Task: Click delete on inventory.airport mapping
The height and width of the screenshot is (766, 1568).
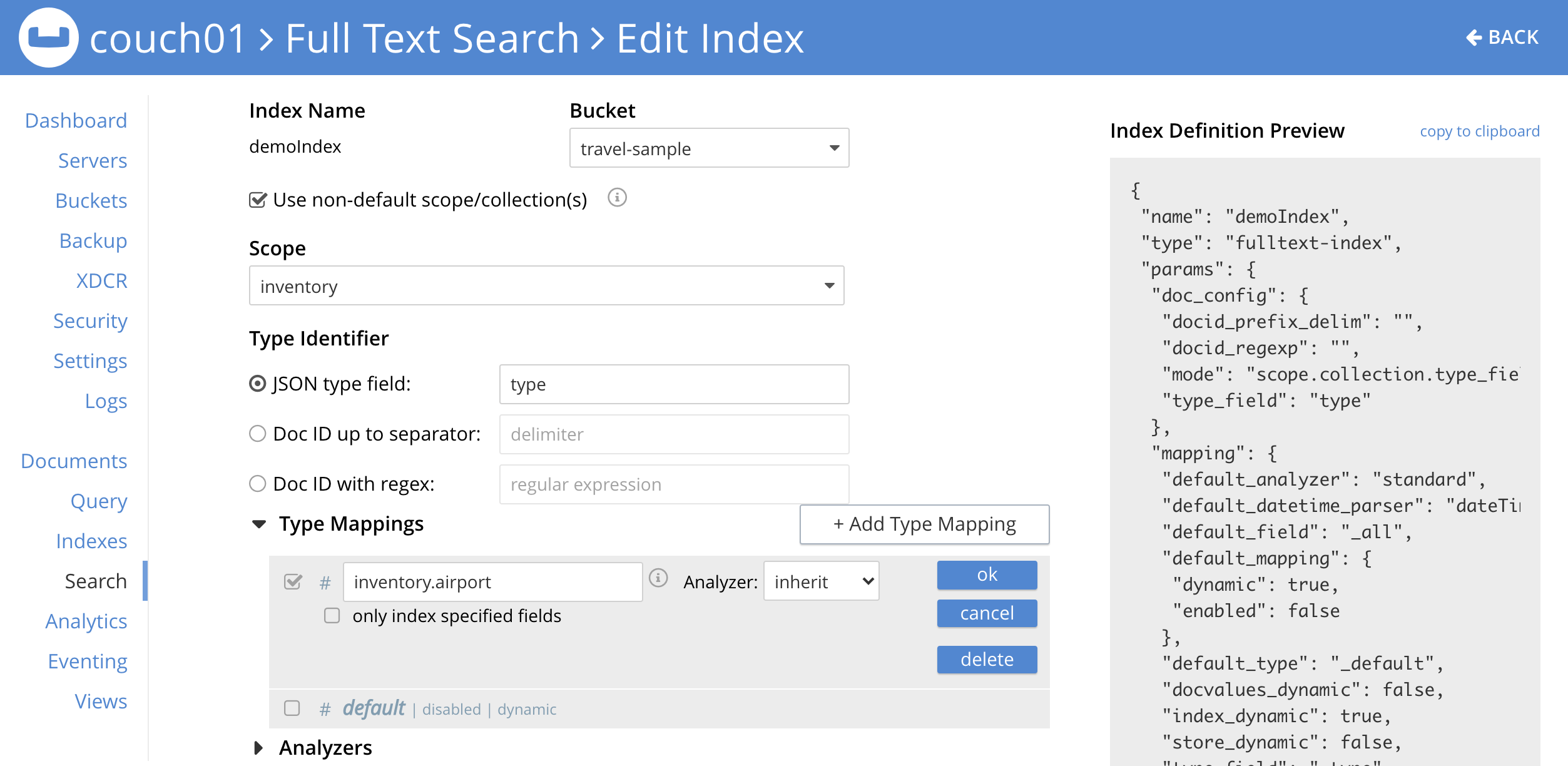Action: point(987,660)
